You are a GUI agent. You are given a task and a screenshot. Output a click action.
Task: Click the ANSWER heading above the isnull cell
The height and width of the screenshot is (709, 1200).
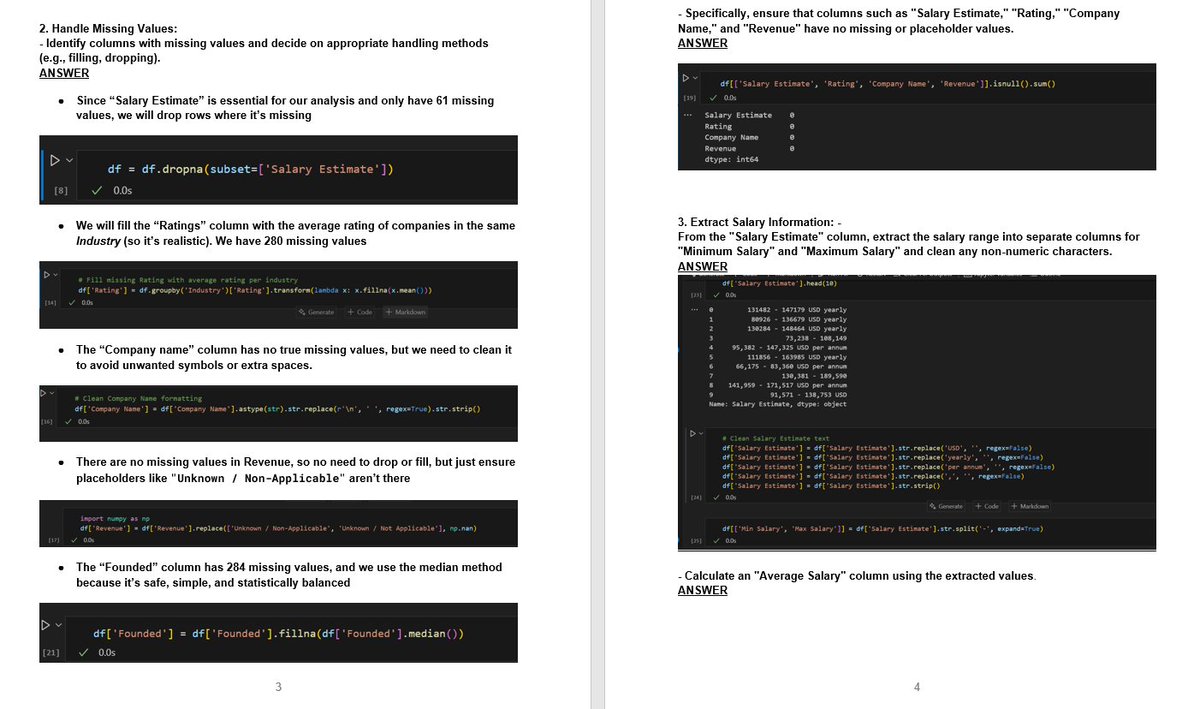coord(703,43)
